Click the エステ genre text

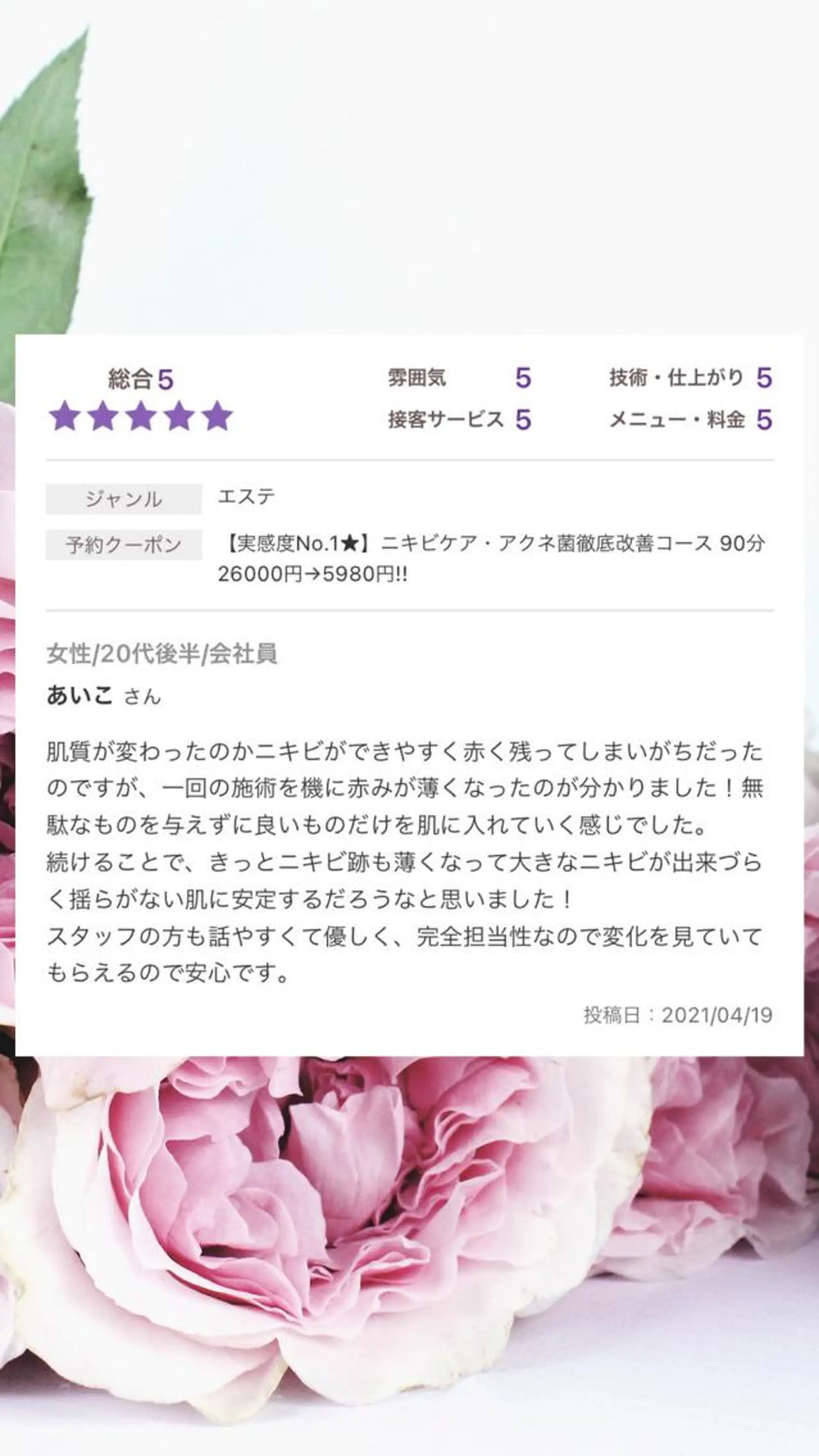point(247,497)
